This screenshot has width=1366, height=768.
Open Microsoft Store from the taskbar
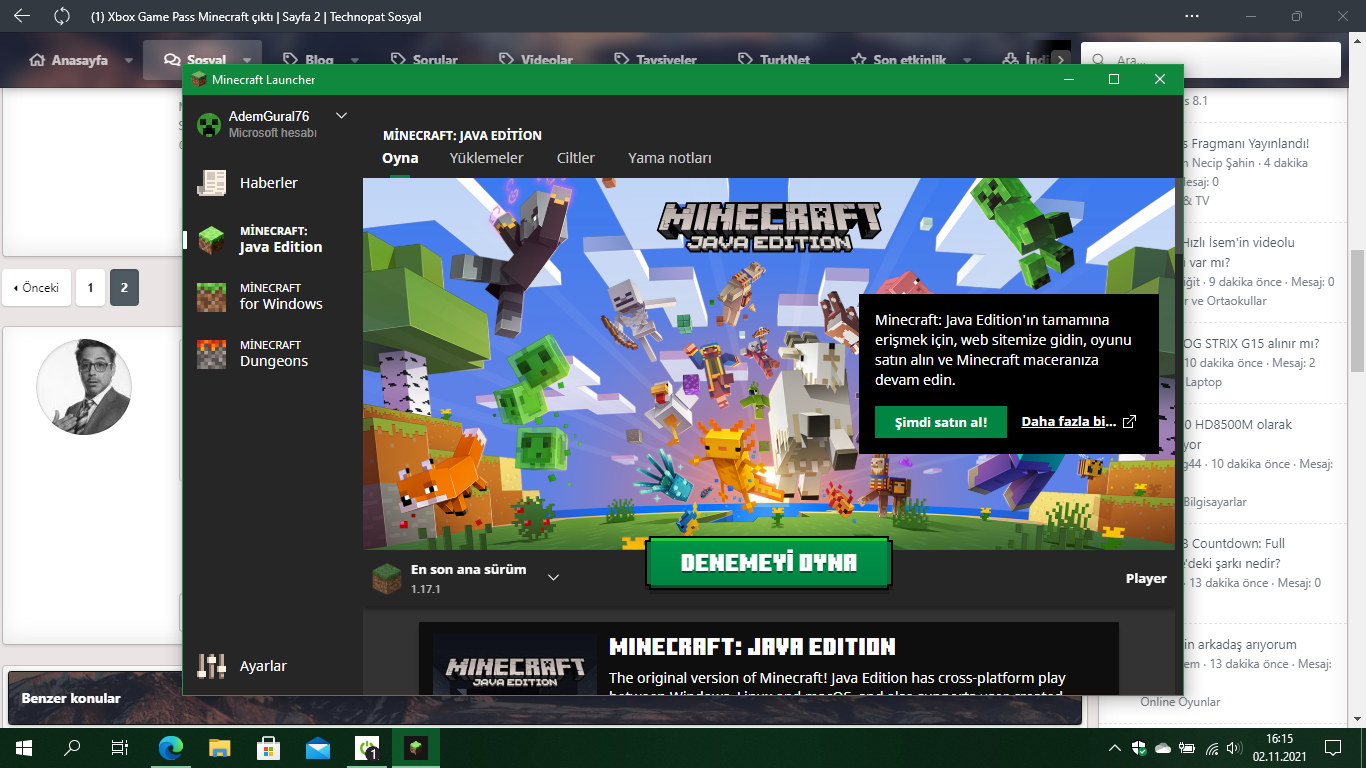269,746
